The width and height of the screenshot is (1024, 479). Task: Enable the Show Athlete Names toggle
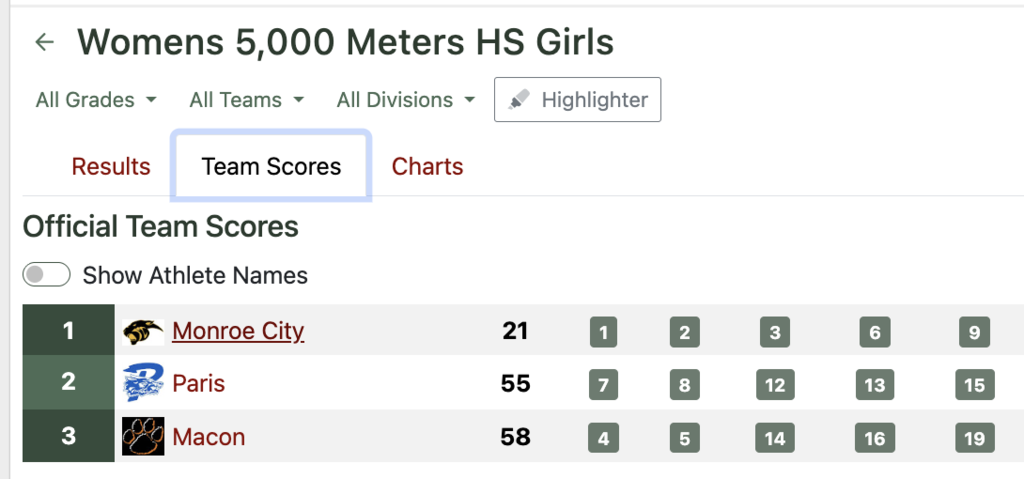(x=47, y=275)
